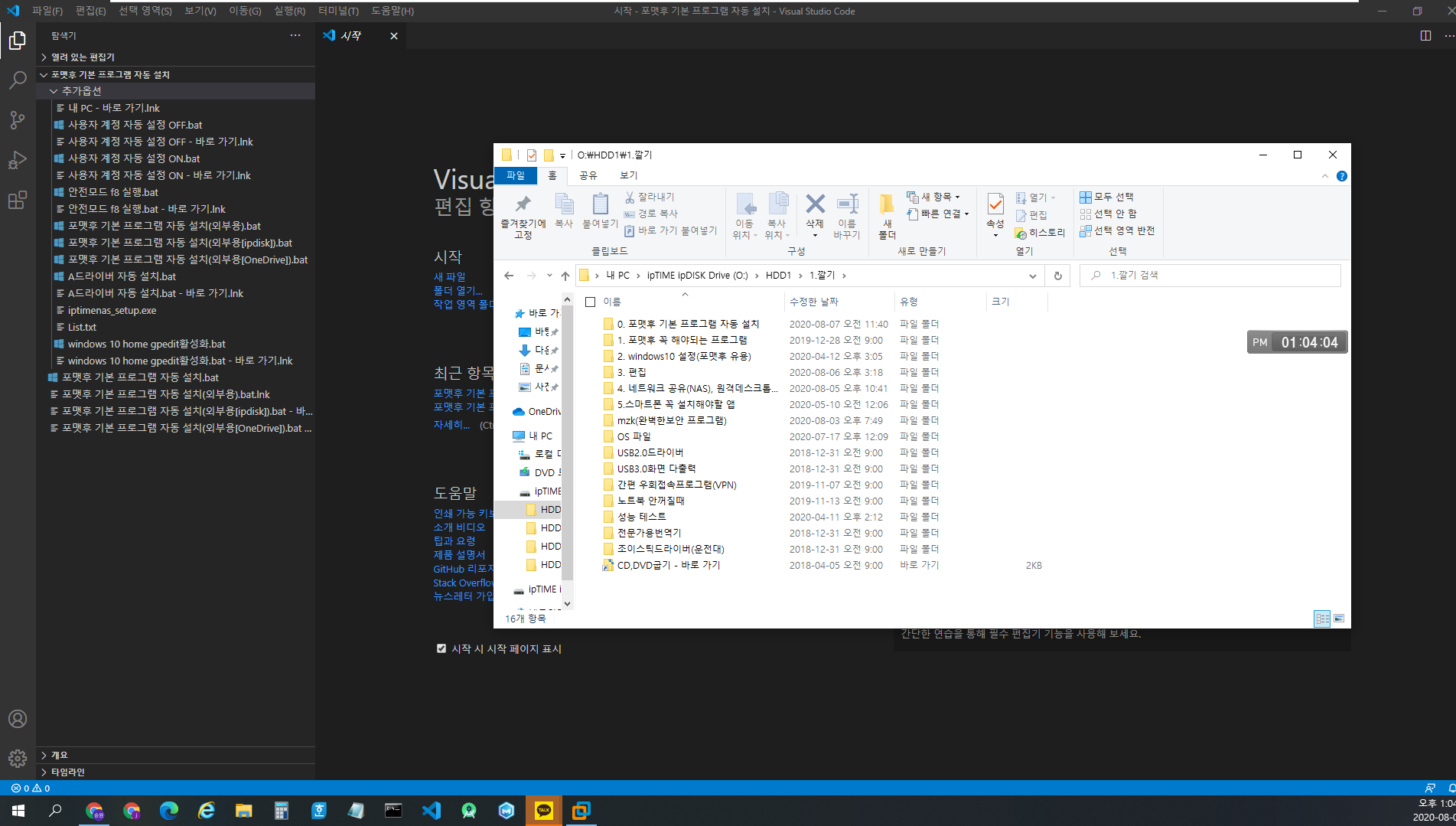This screenshot has width=1456, height=826.
Task: Open the 보기(V) menu in VS Code
Action: point(200,11)
